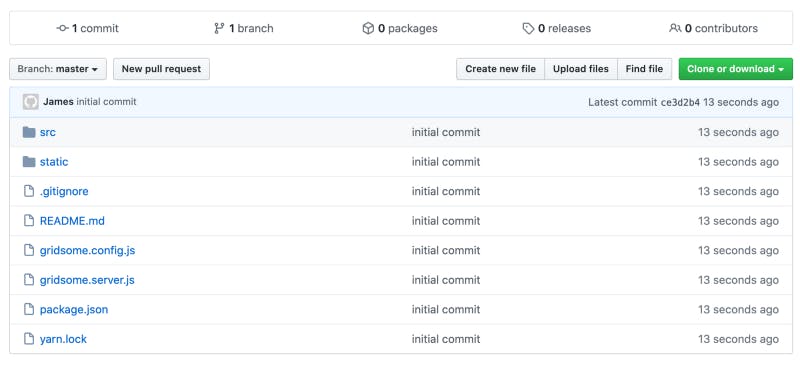Click the .gitignore file icon
This screenshot has width=800, height=365.
pyautogui.click(x=30, y=191)
